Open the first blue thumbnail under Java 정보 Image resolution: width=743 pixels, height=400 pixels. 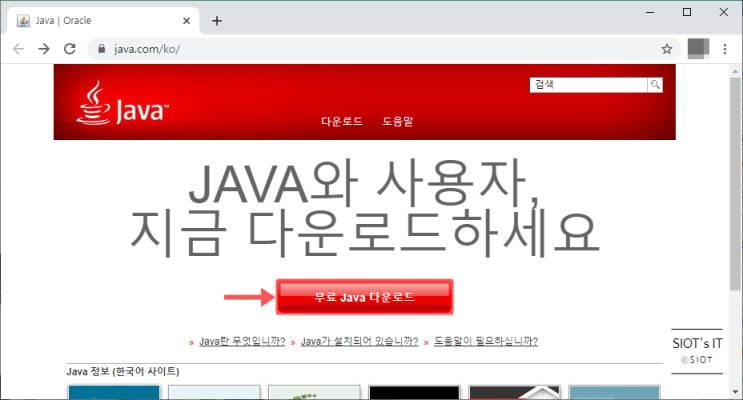pyautogui.click(x=114, y=392)
